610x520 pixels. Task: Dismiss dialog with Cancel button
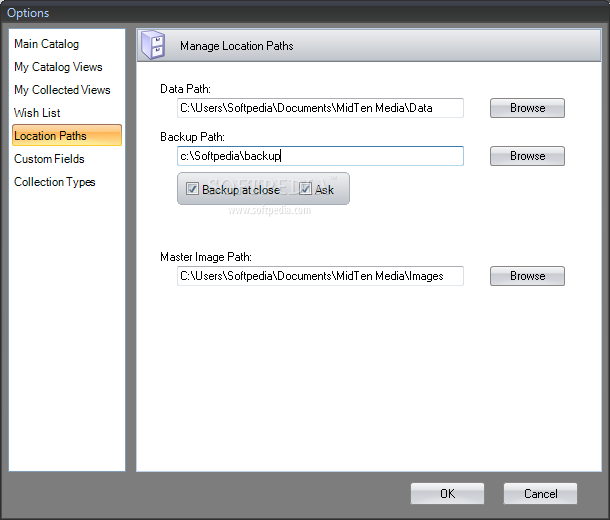coord(540,494)
